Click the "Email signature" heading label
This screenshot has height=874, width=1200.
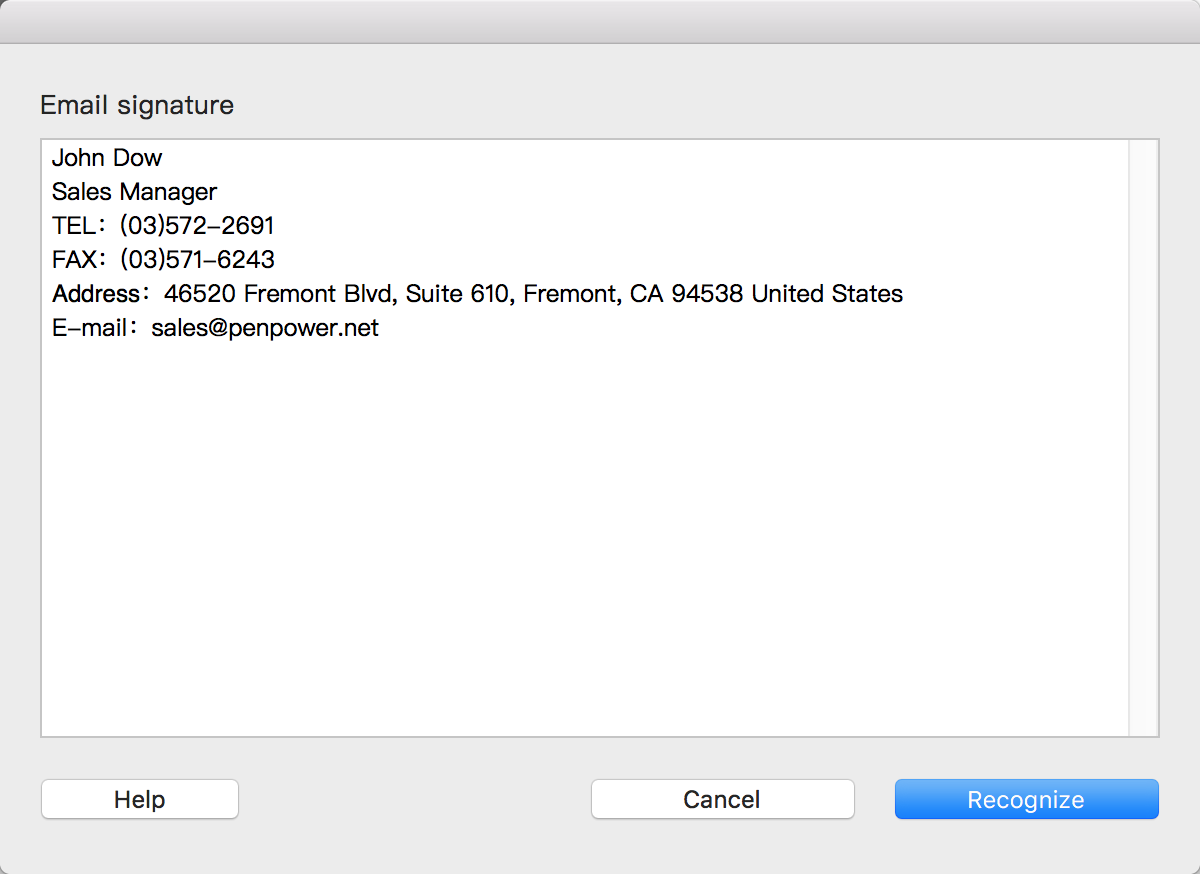137,105
